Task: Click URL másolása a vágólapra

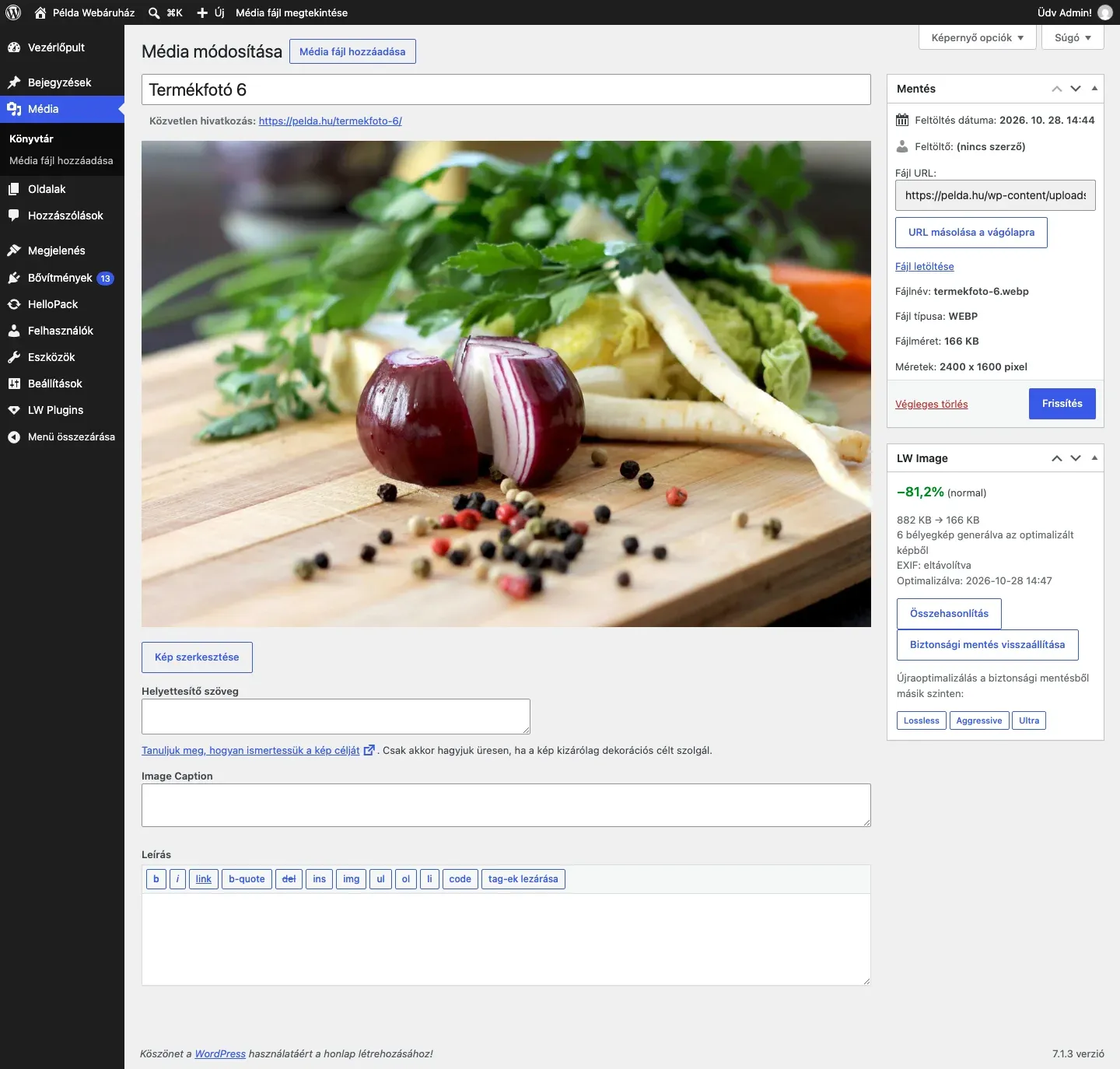Action: pyautogui.click(x=971, y=233)
